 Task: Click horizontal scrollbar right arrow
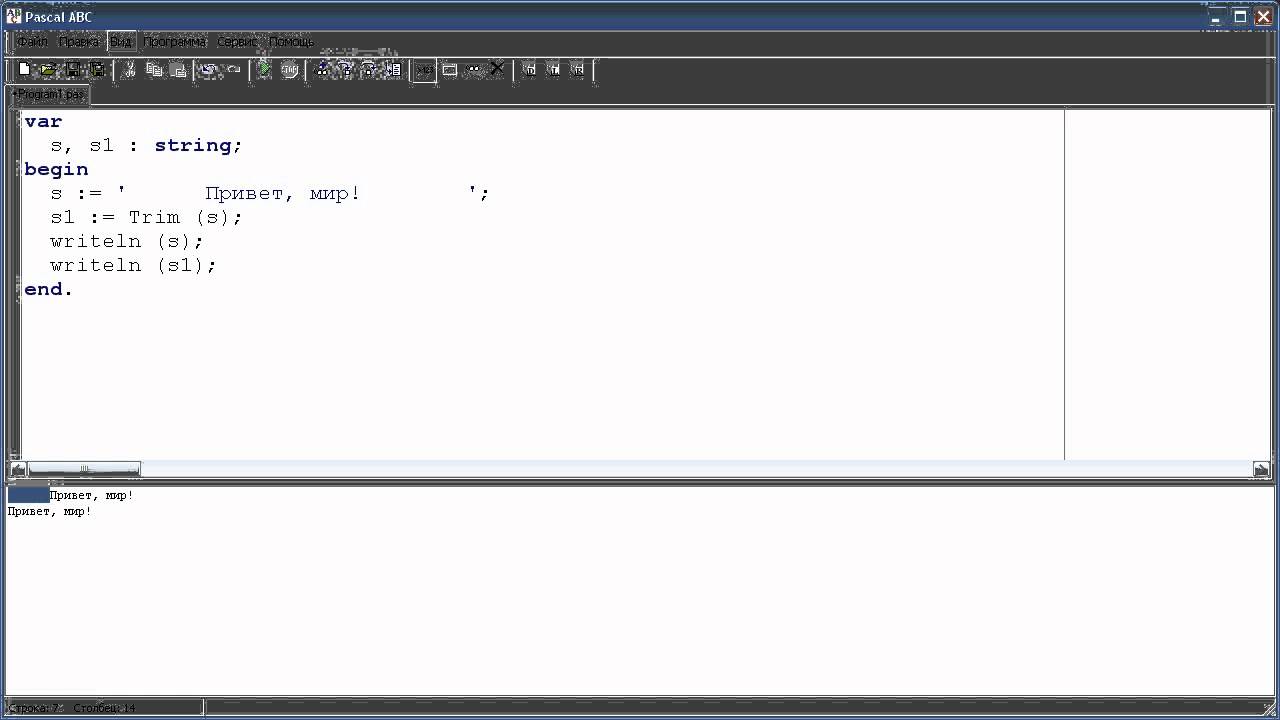[1261, 469]
